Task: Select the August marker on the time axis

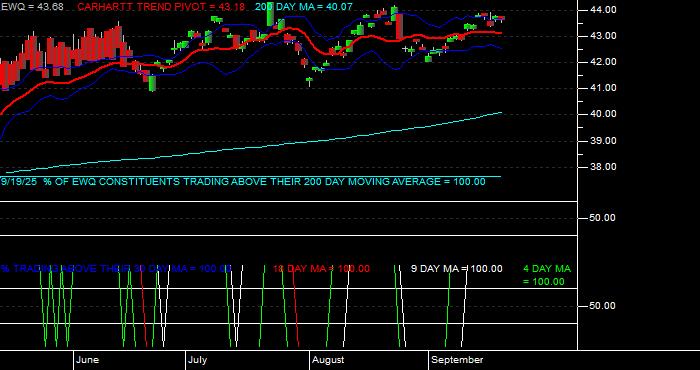Action: click(x=328, y=360)
